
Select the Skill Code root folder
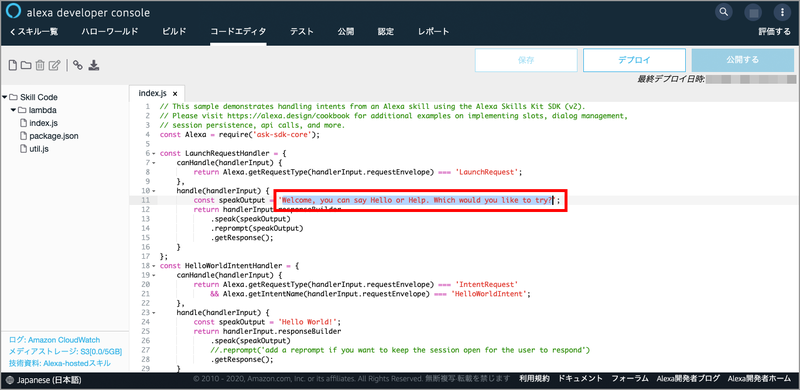pos(39,97)
